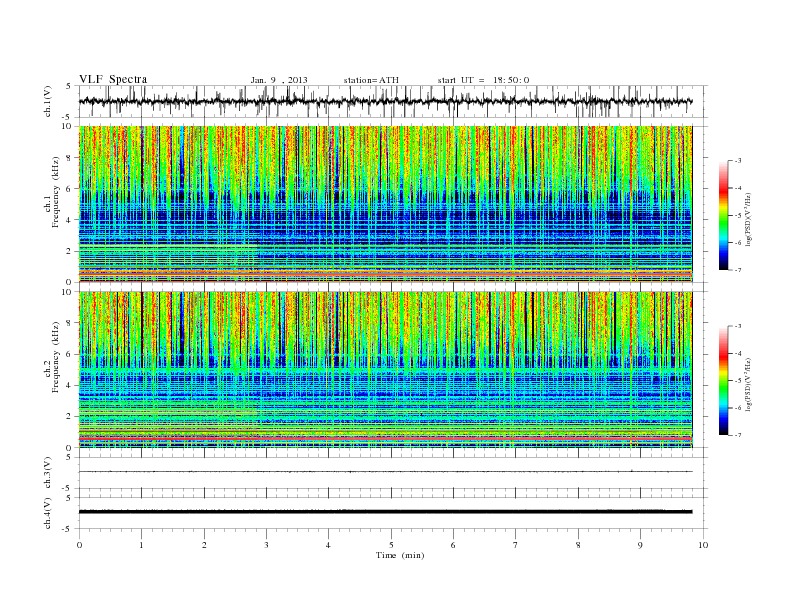
Task: Click the ch.4(V) waveform trace panel
Action: [x=393, y=513]
